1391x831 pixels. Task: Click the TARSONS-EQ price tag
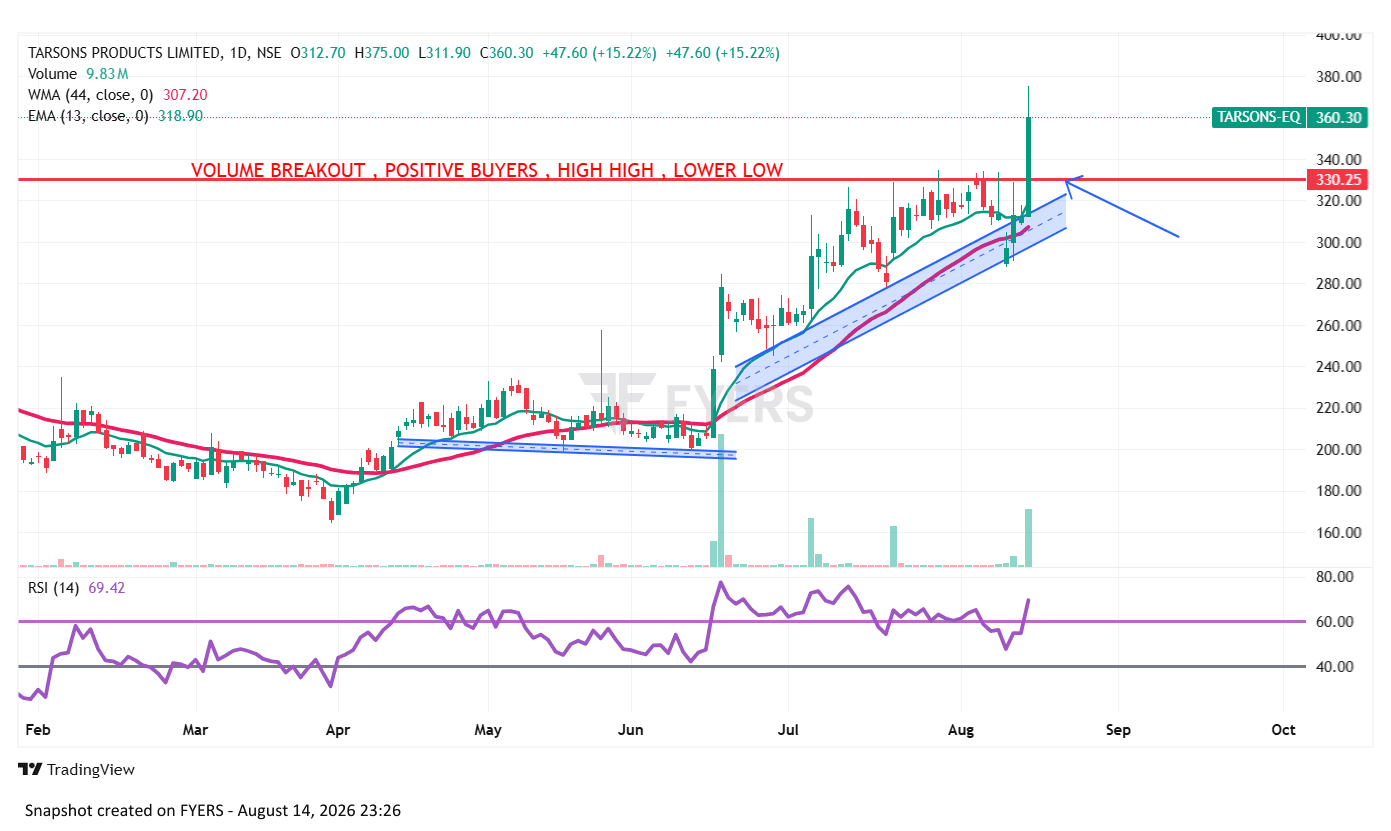(x=1258, y=117)
